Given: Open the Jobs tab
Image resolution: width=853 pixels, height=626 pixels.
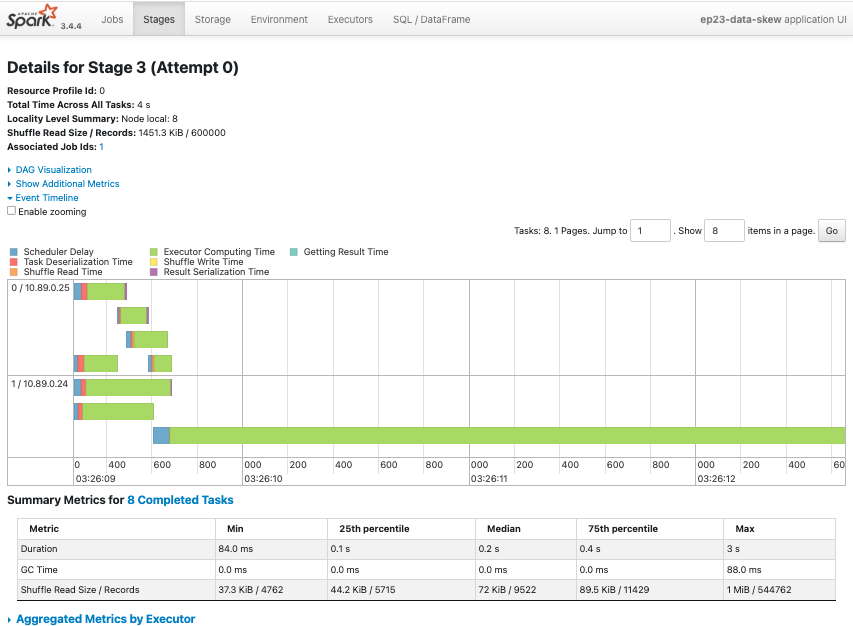Looking at the screenshot, I should coord(112,19).
